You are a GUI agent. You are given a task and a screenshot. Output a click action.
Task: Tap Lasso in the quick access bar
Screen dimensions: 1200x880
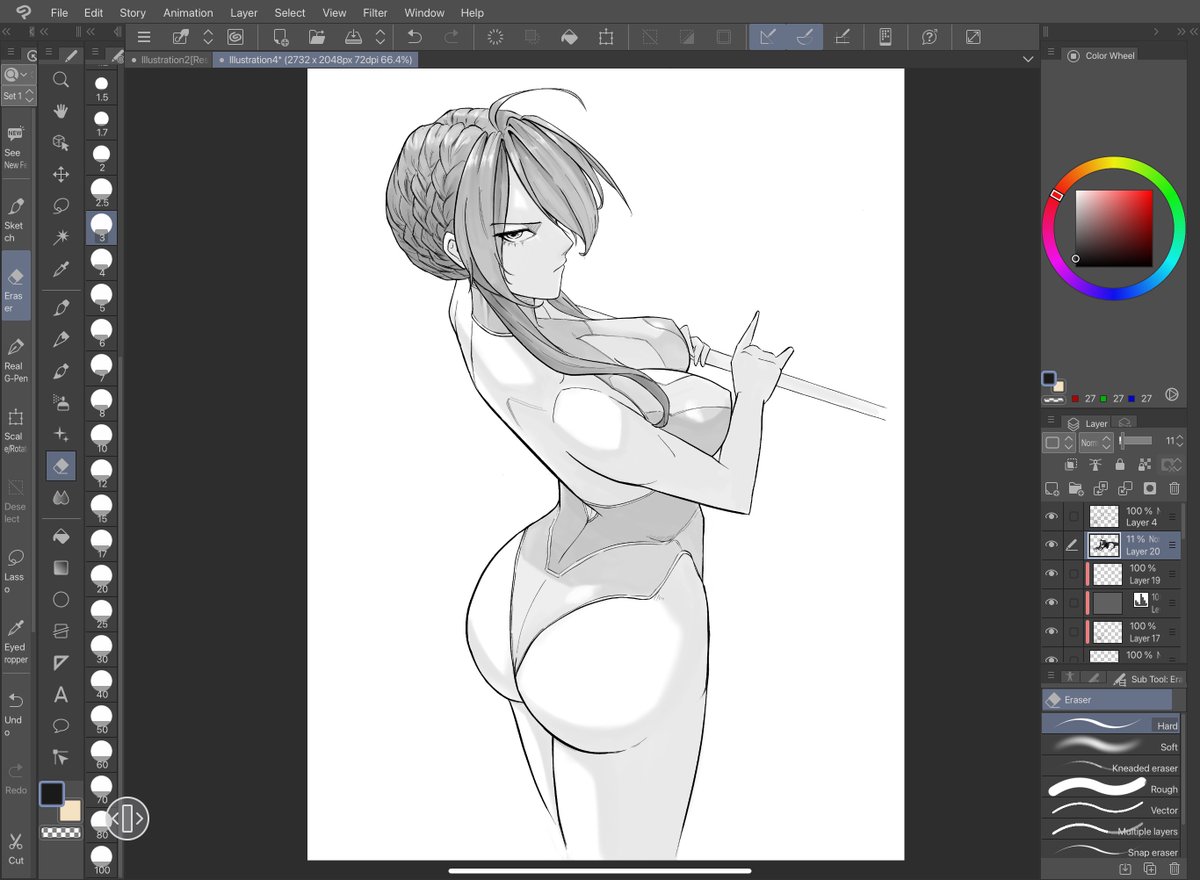[x=16, y=570]
